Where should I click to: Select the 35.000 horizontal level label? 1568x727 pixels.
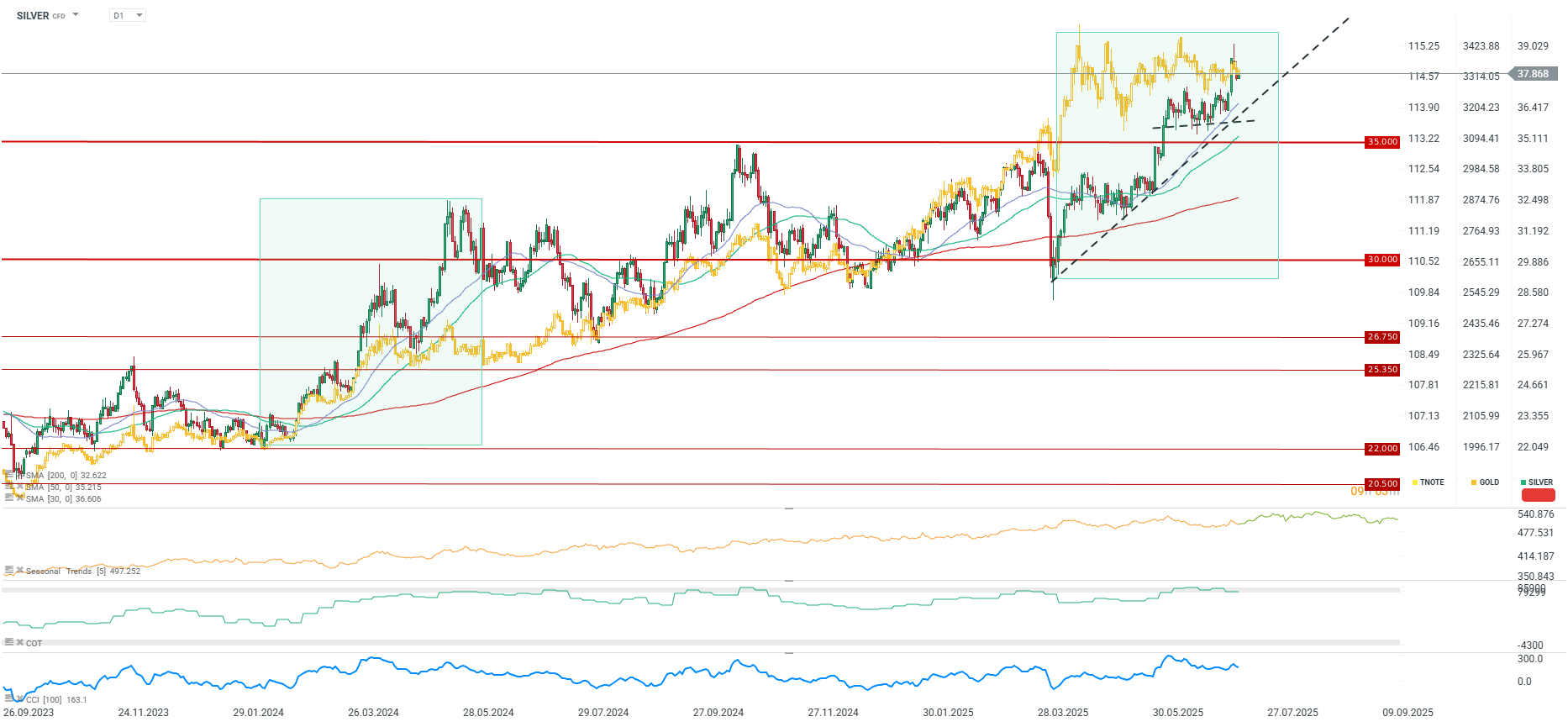click(1382, 142)
